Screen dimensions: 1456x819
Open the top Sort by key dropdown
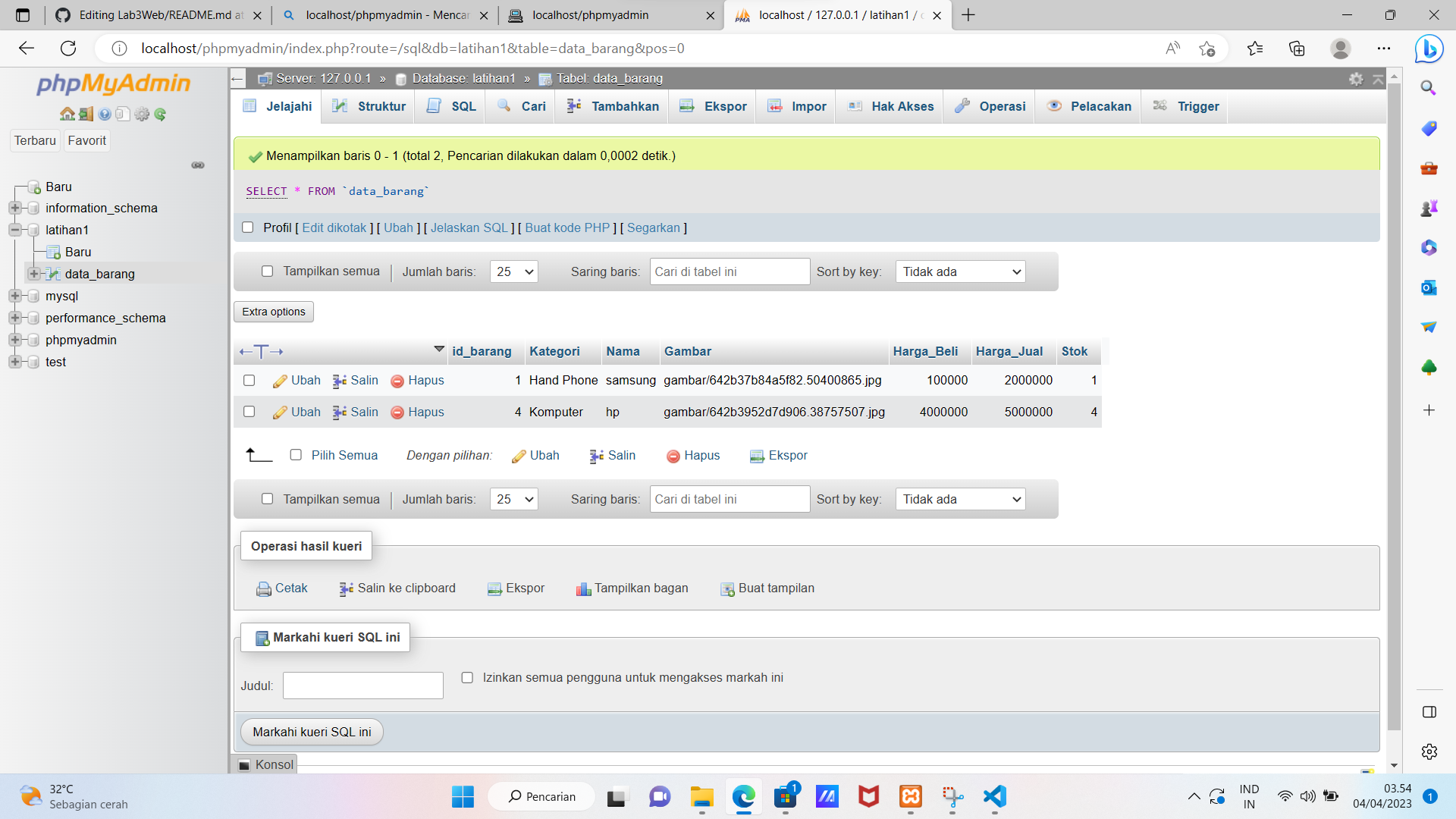960,271
